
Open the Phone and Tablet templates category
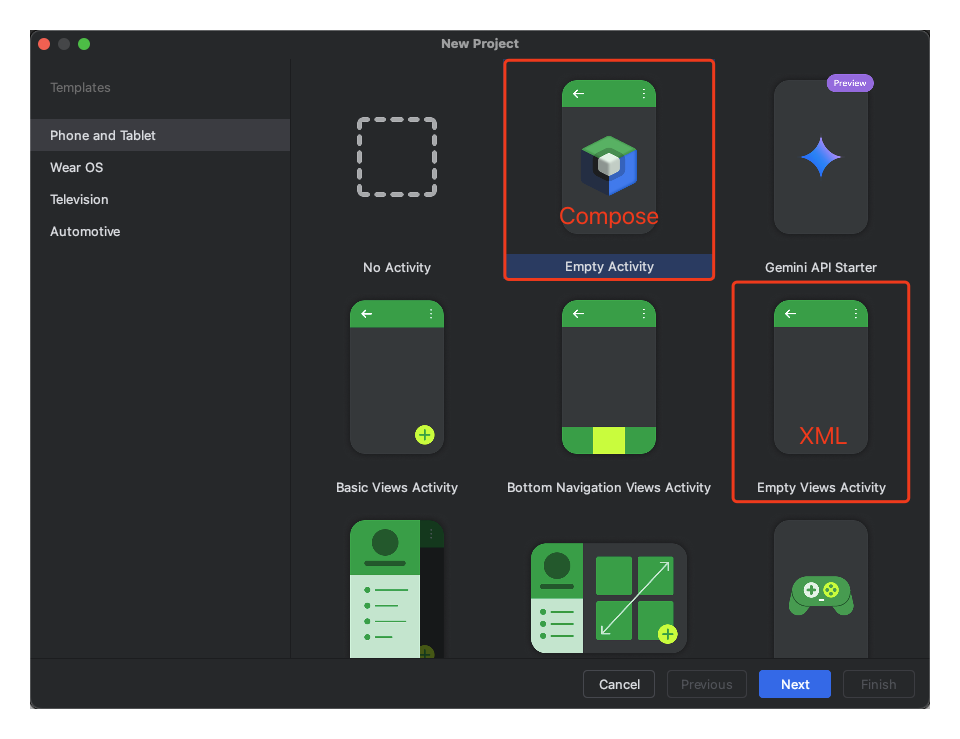[x=160, y=135]
